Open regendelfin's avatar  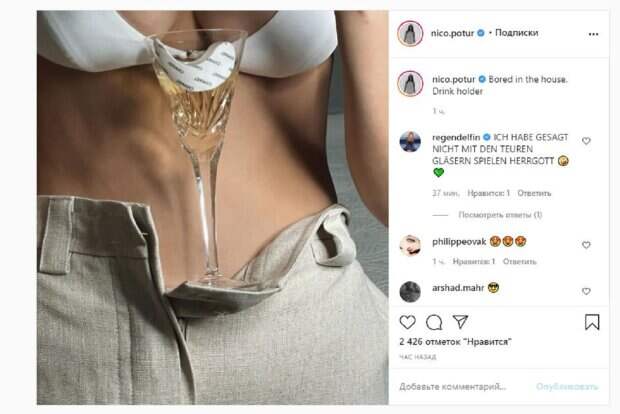pyautogui.click(x=410, y=141)
